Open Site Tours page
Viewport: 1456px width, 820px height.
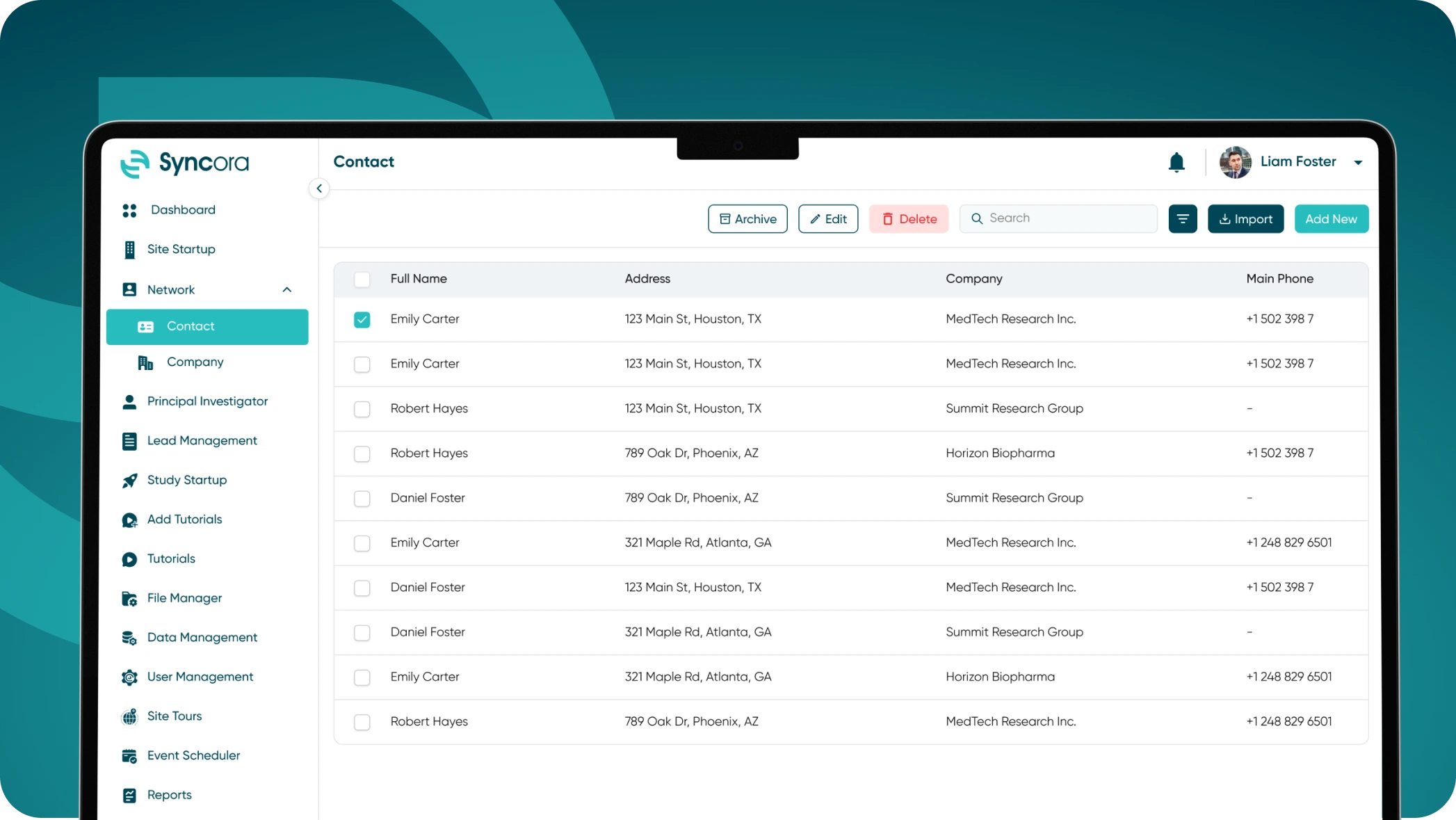click(175, 716)
